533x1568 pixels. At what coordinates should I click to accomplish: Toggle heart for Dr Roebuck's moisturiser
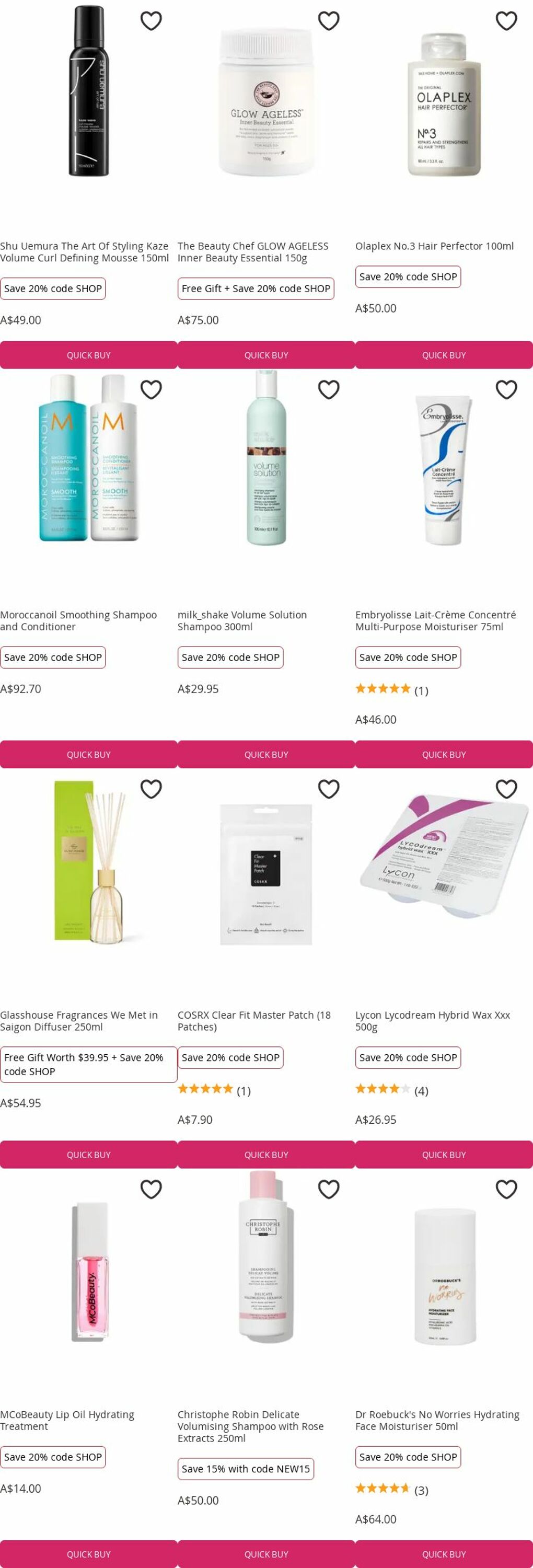pyautogui.click(x=506, y=1189)
